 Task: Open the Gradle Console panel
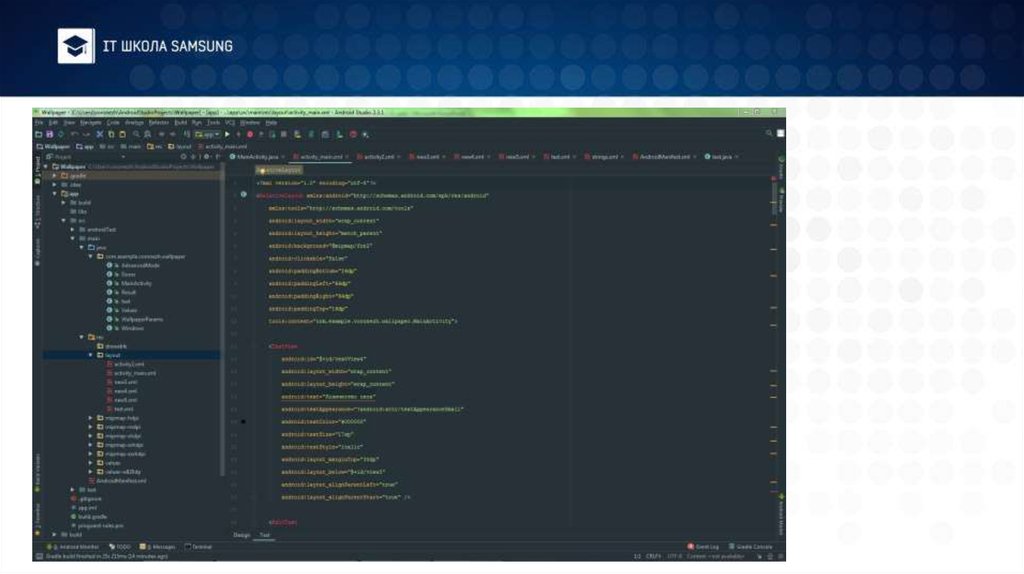(x=751, y=547)
